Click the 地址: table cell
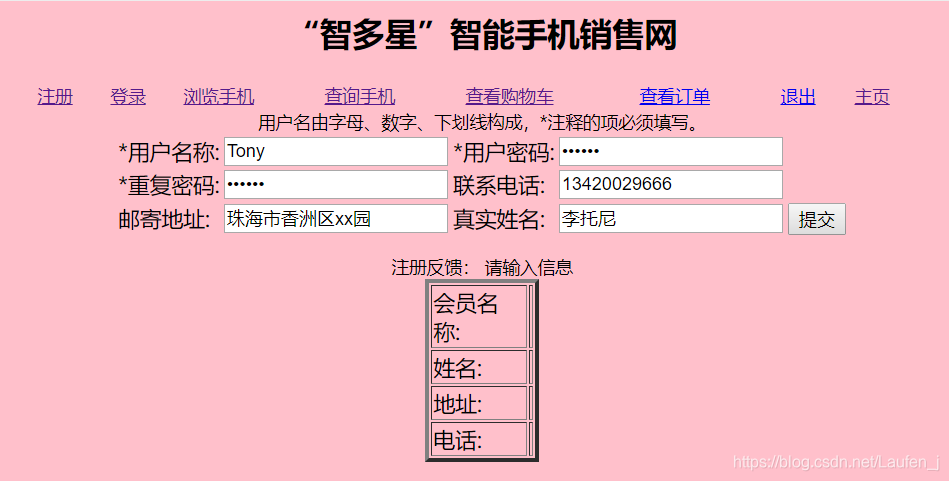The width and height of the screenshot is (949, 481). point(479,404)
